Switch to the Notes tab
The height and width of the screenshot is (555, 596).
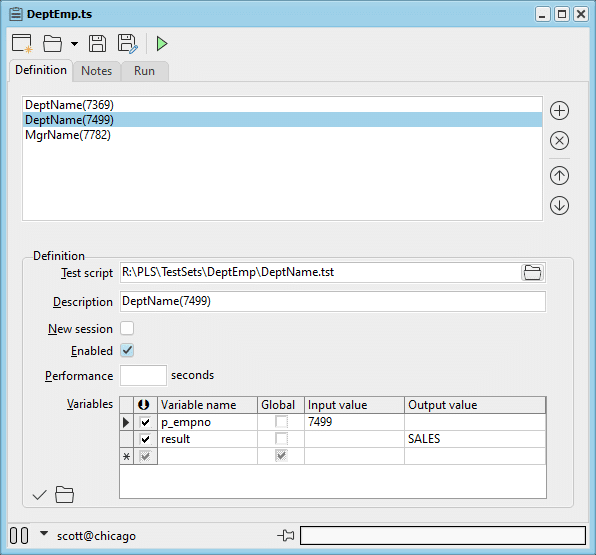coord(97,71)
